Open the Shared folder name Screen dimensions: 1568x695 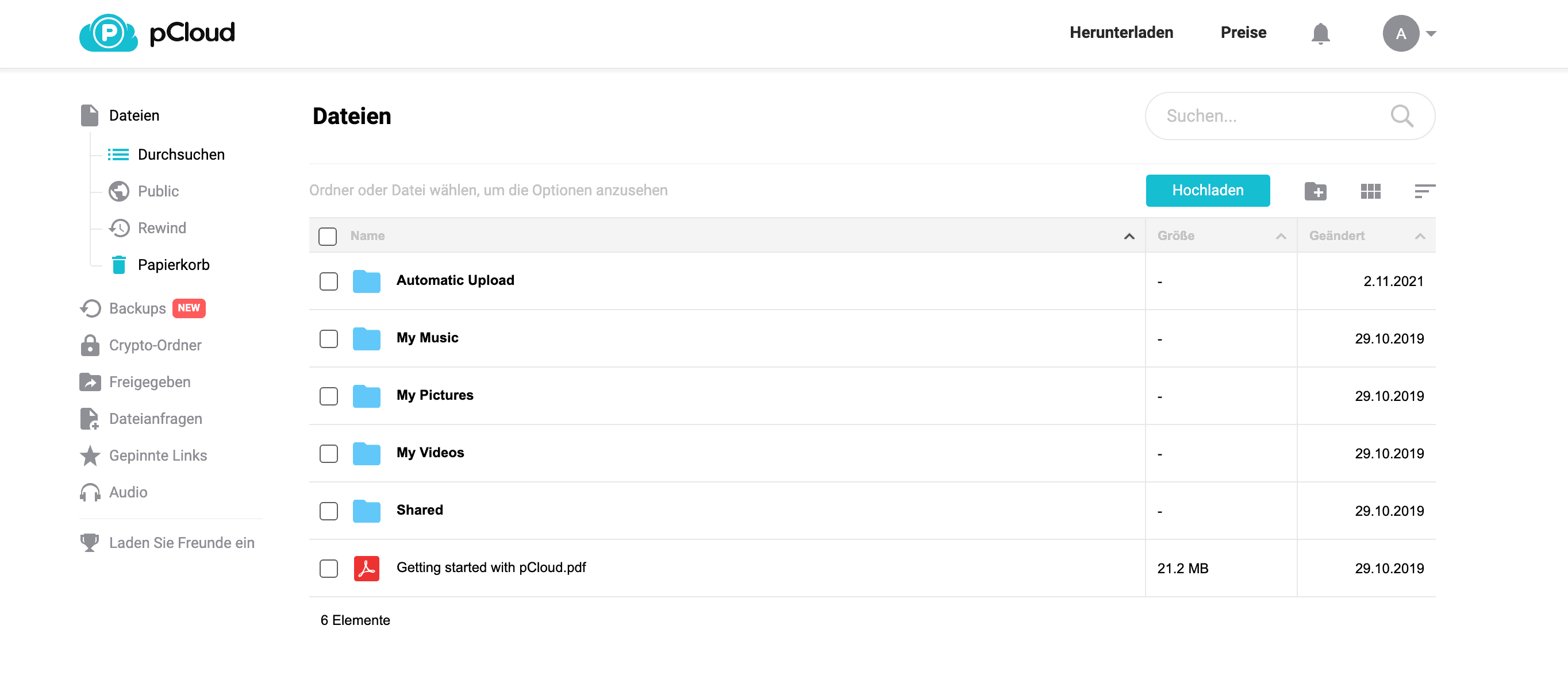(x=420, y=510)
